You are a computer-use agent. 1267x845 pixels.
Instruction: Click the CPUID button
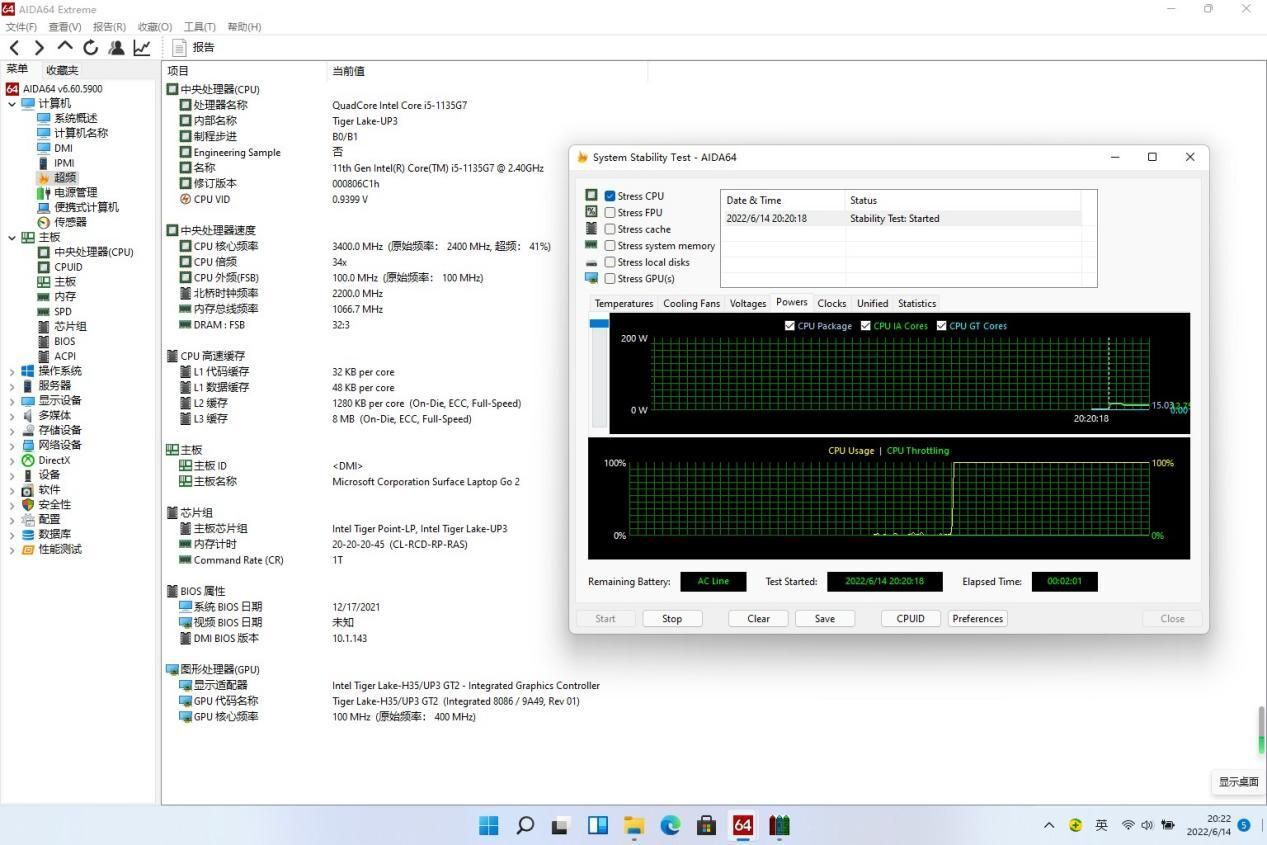tap(910, 618)
